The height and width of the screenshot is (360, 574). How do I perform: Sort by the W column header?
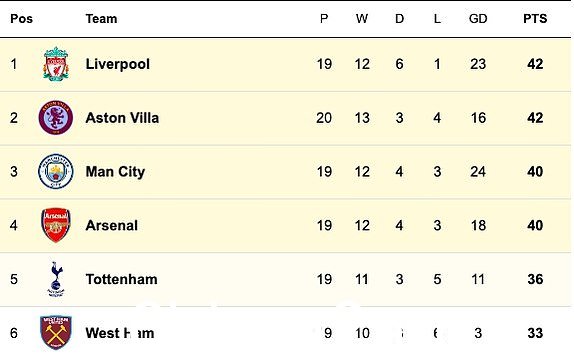362,19
